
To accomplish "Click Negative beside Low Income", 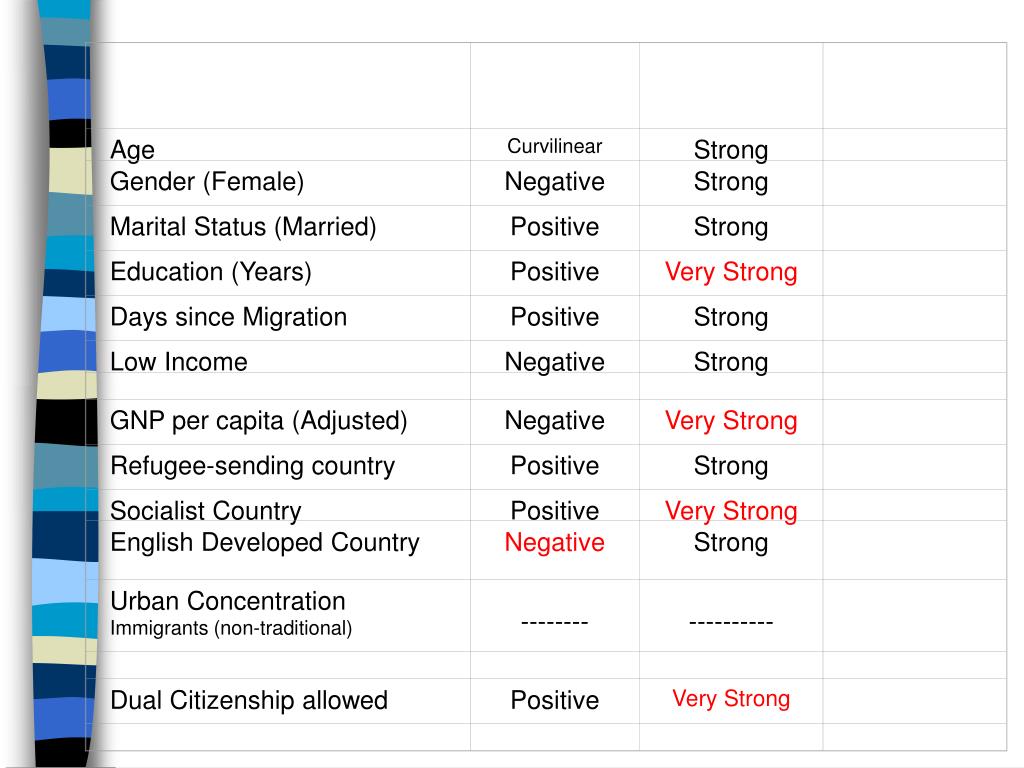I will click(x=554, y=362).
